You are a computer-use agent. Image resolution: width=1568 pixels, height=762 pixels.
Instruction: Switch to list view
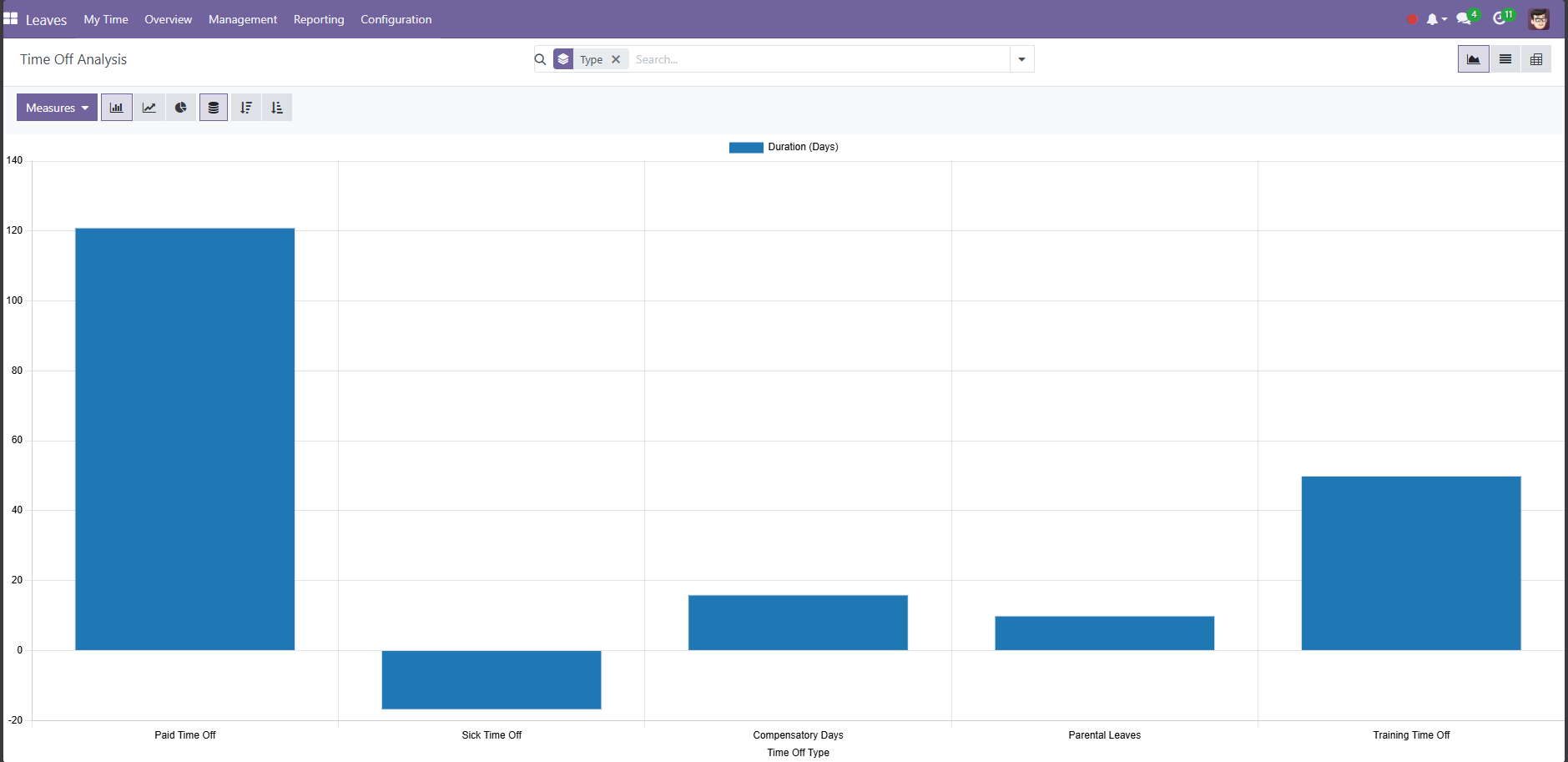point(1505,59)
